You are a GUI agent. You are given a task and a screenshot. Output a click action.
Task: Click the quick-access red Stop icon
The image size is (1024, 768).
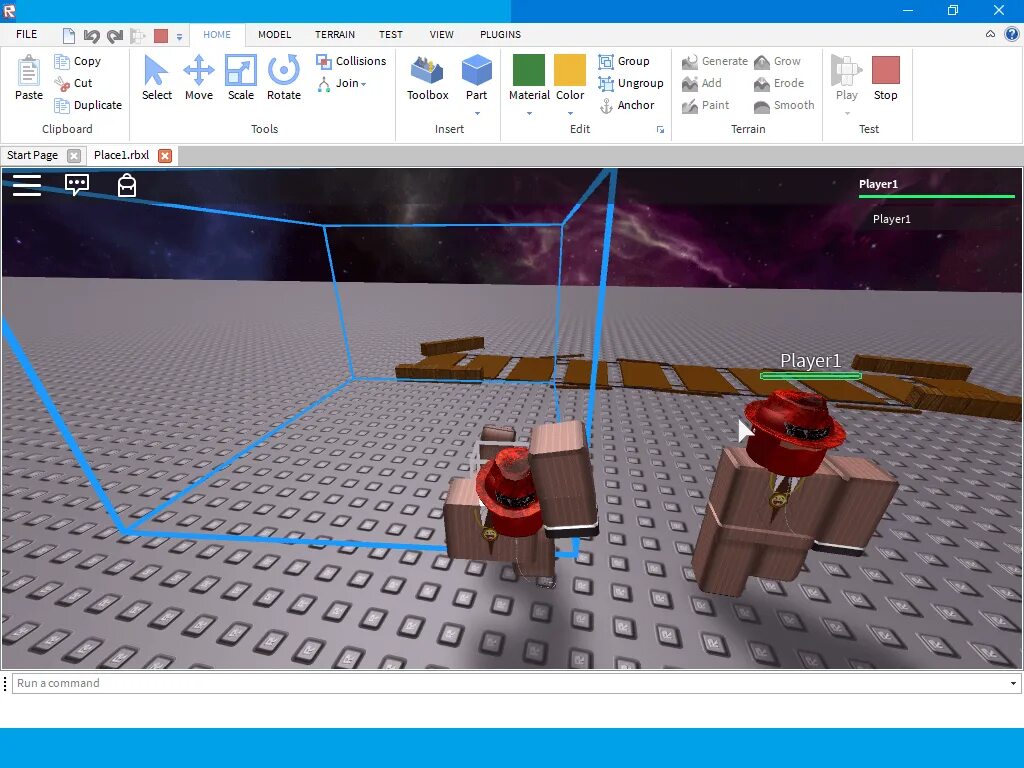click(161, 36)
